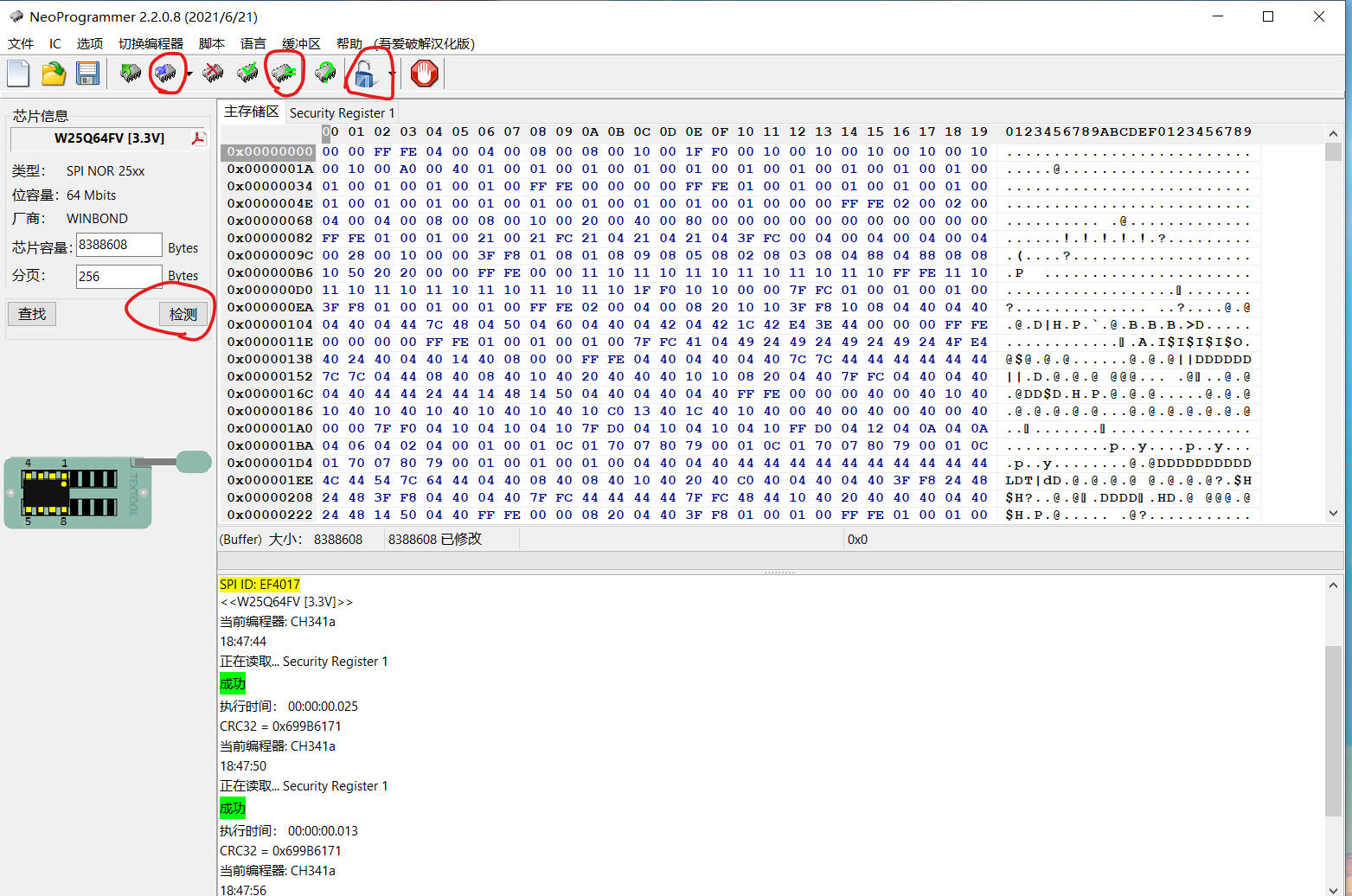Stop the operation with the red hand icon

pyautogui.click(x=423, y=74)
